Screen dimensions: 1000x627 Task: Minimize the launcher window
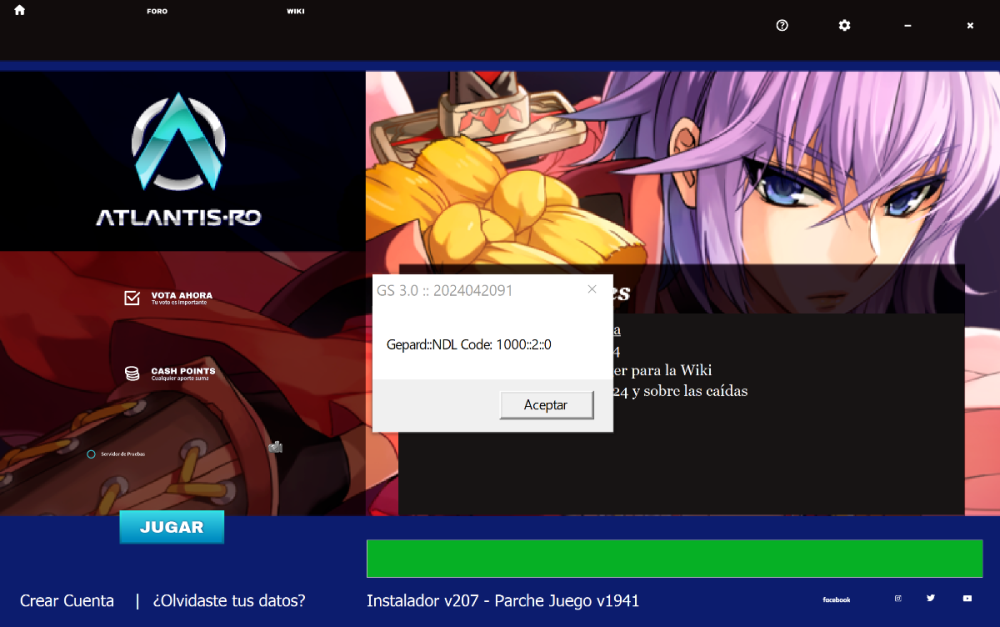[x=908, y=25]
